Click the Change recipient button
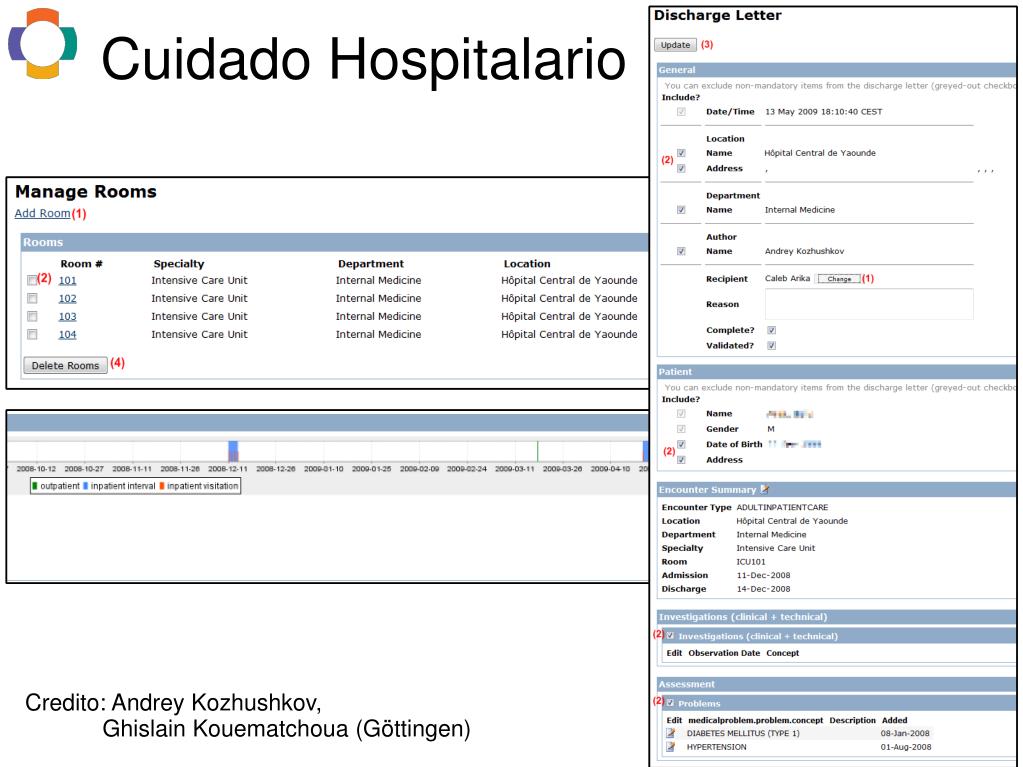The height and width of the screenshot is (767, 1023). pos(839,278)
